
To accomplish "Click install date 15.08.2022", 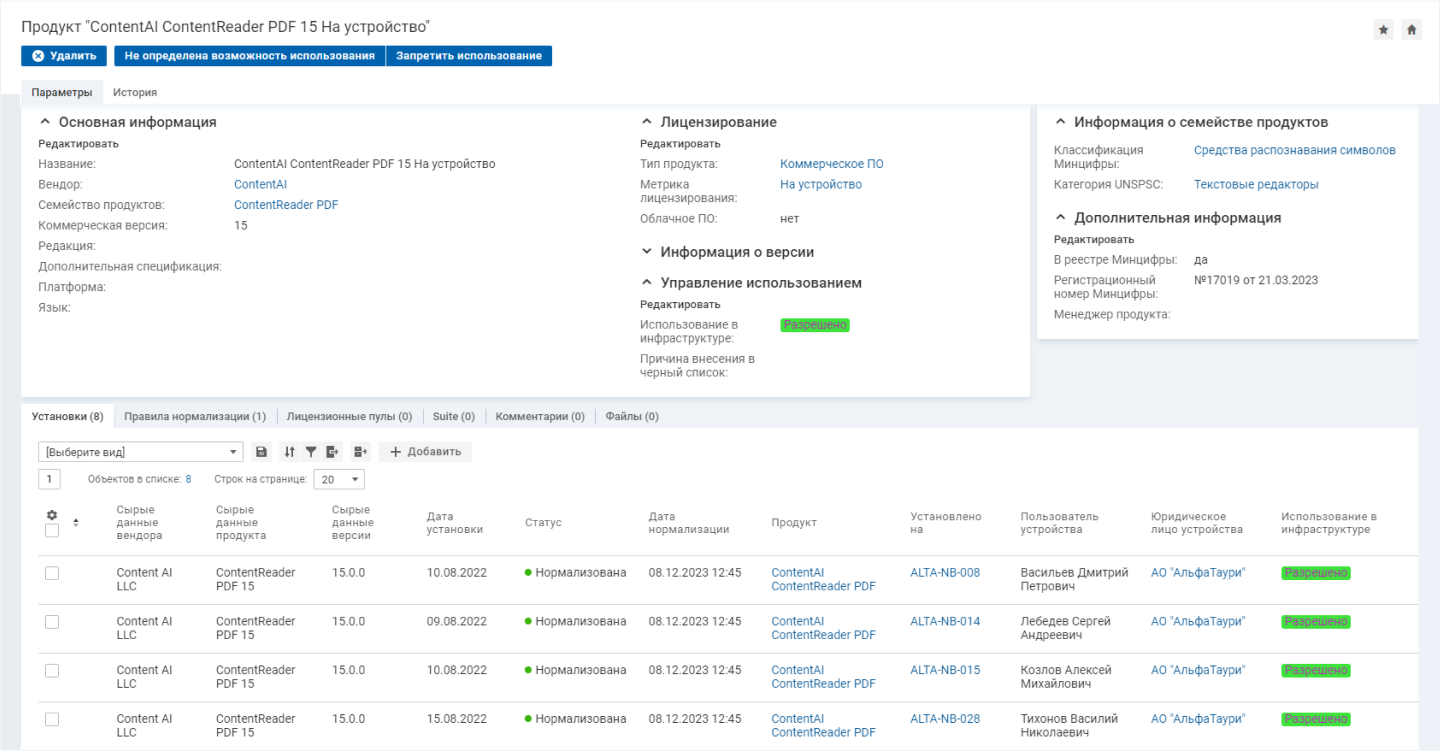I will pyautogui.click(x=457, y=719).
